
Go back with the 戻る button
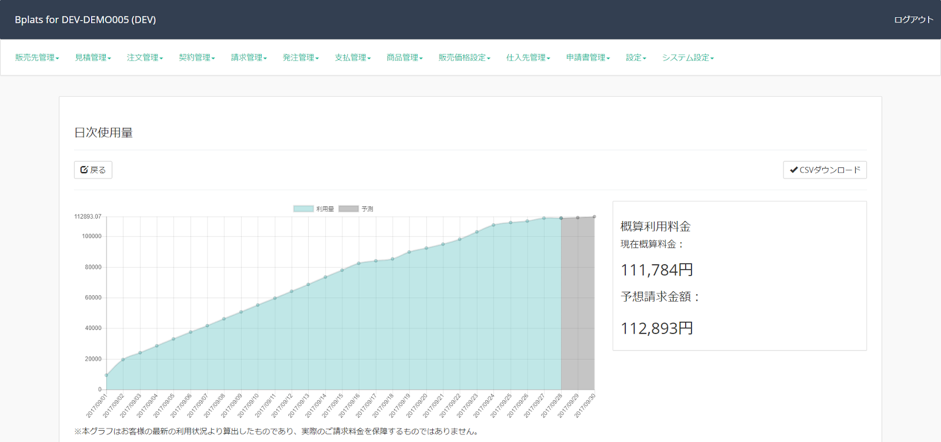(93, 170)
